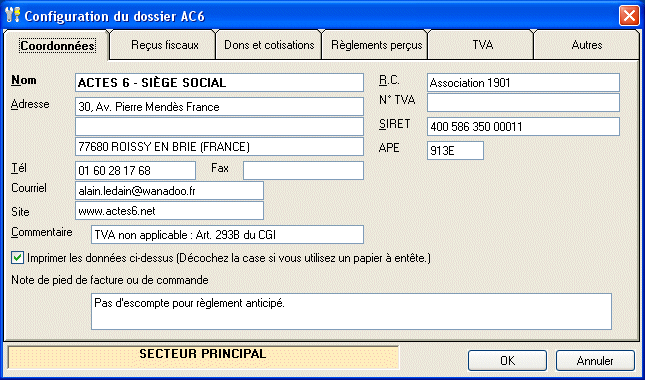Uncheck Imprimer les données ci-dessus checkbox

tap(17, 258)
